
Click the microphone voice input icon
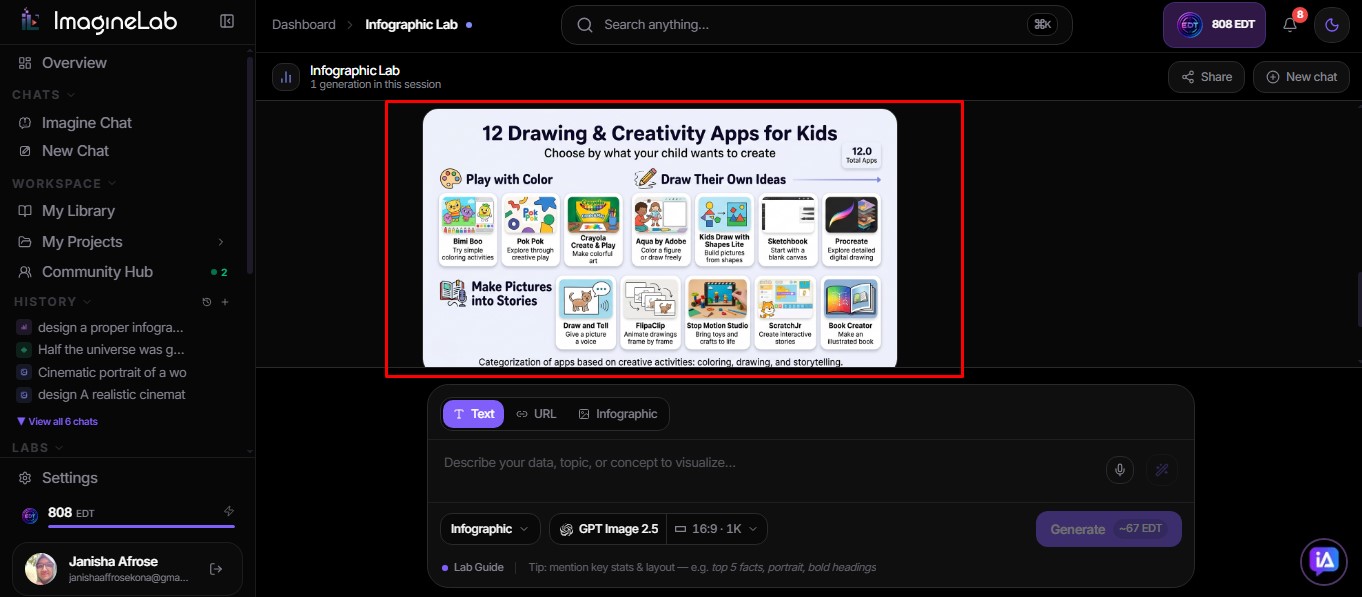click(x=1120, y=469)
